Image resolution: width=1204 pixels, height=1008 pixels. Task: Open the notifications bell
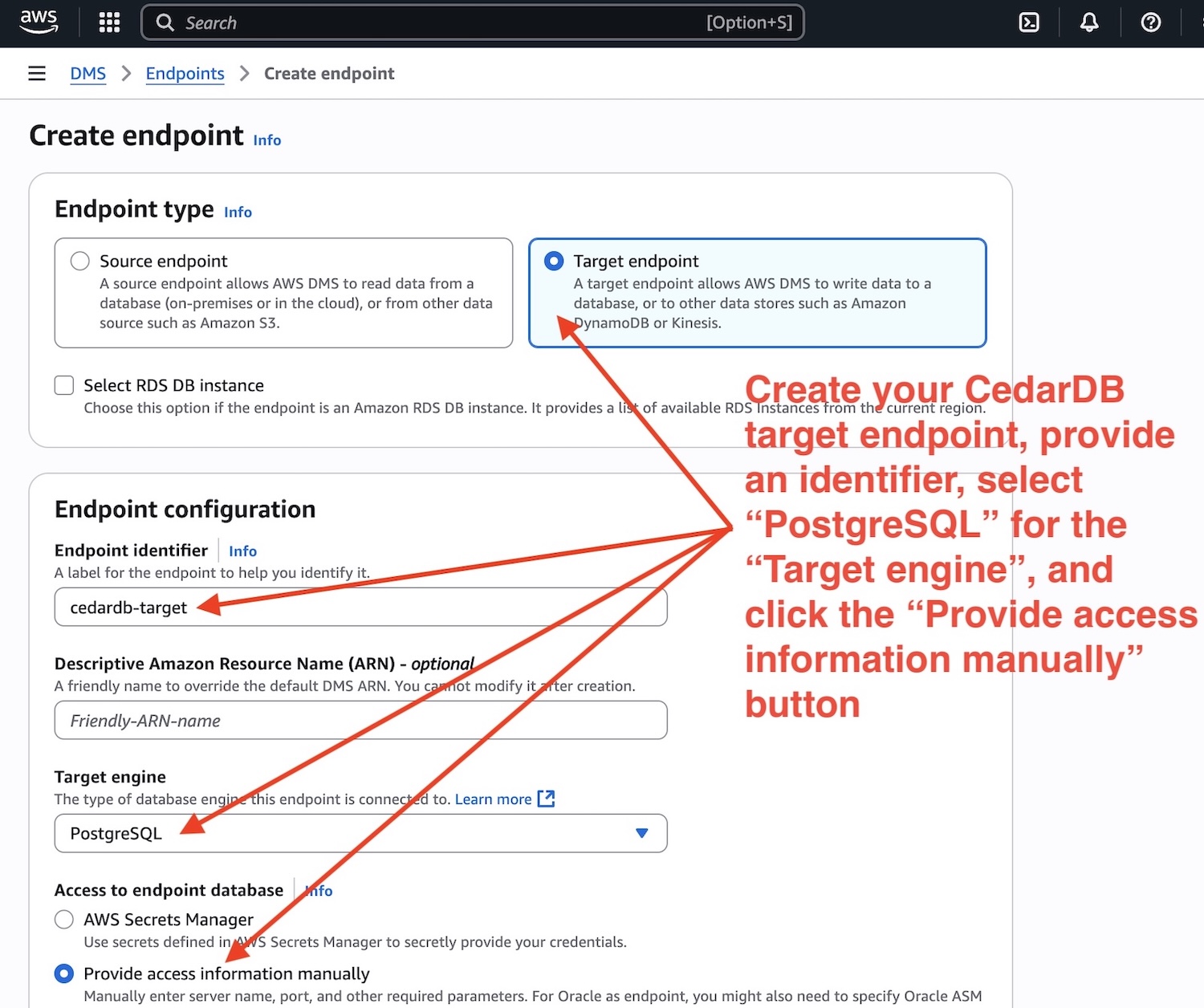click(1089, 22)
